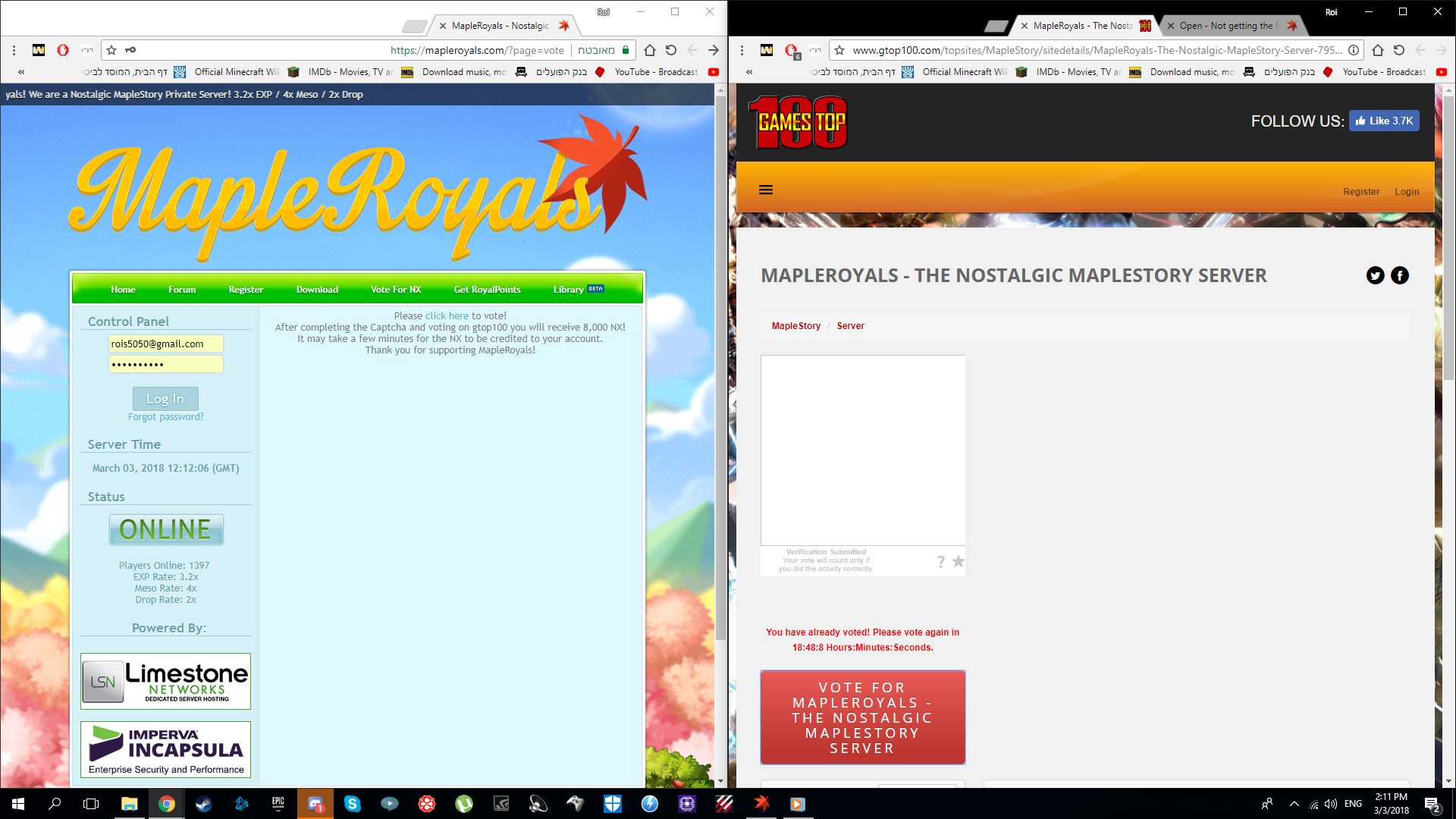The height and width of the screenshot is (819, 1456).
Task: Open taskbar search
Action: pos(55,804)
